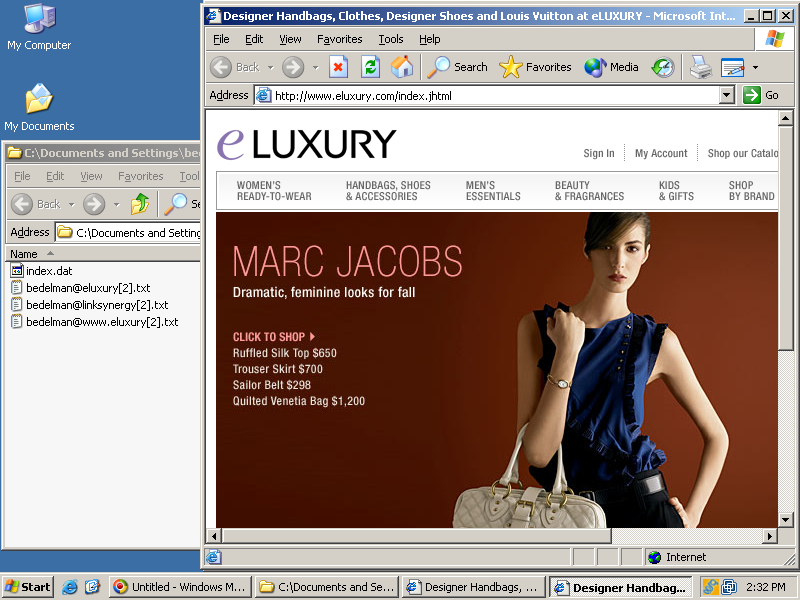Open the File menu in Internet Explorer

point(221,39)
